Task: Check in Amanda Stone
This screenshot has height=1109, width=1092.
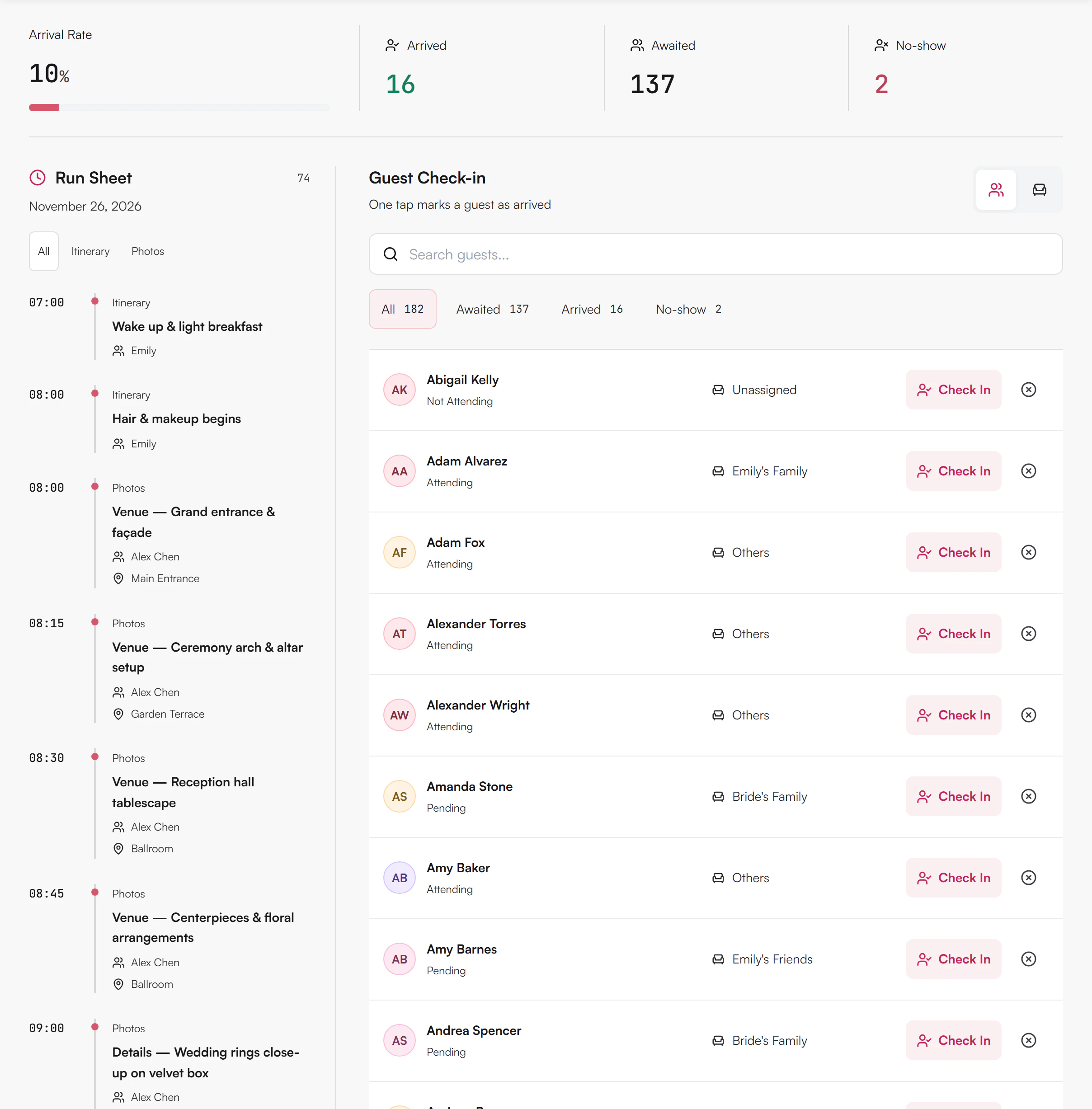Action: point(953,797)
